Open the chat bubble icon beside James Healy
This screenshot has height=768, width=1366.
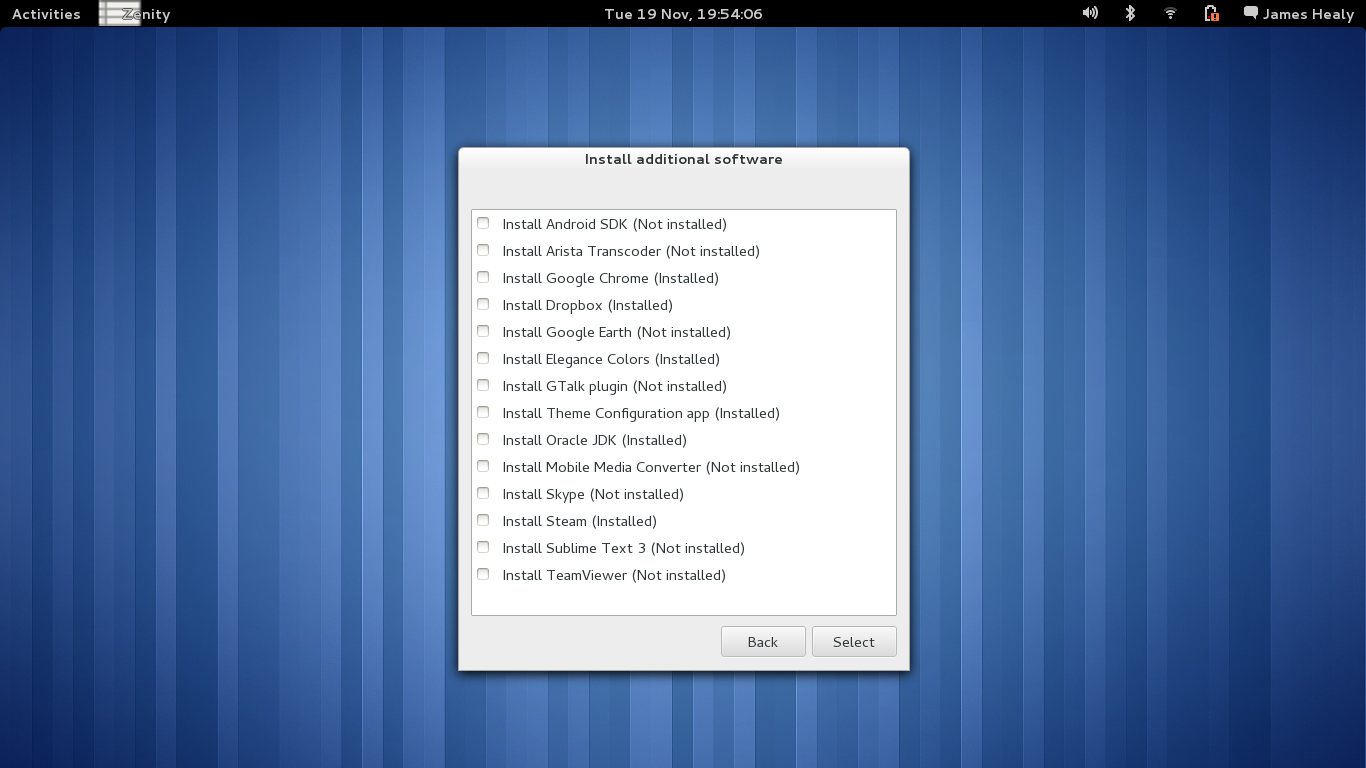[x=1250, y=13]
